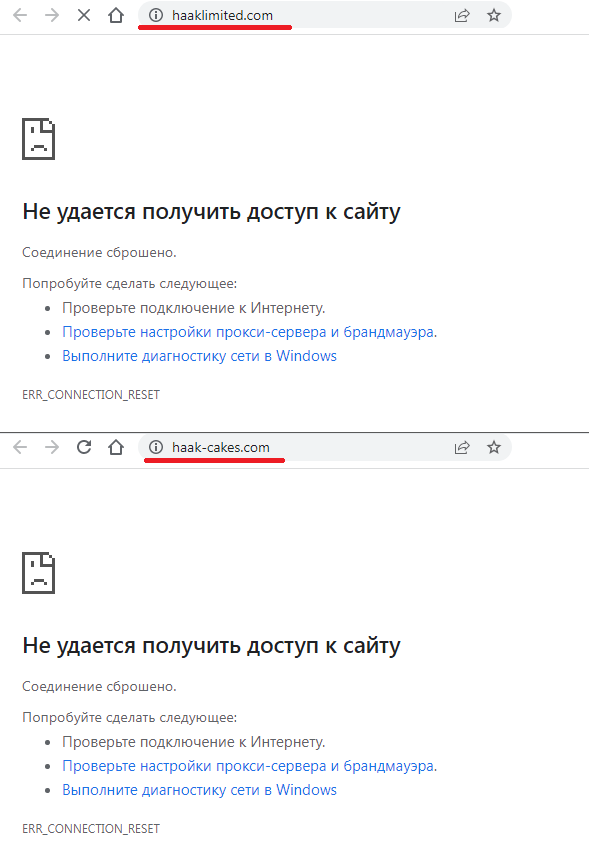Run Windows network diagnostics link for haaklimited.com
Image resolution: width=589 pixels, height=848 pixels.
pyautogui.click(x=199, y=356)
